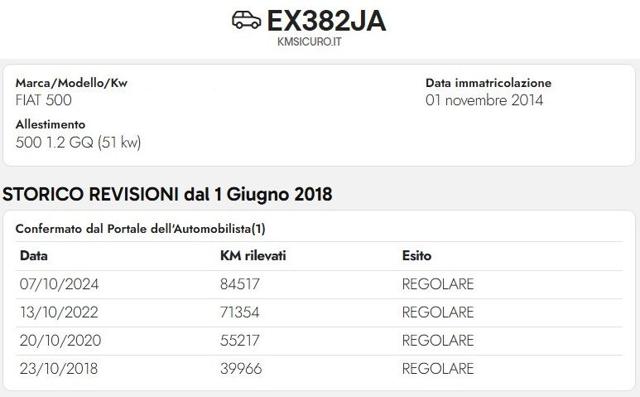Click the Esito column header
Image resolution: width=640 pixels, height=397 pixels.
click(417, 256)
